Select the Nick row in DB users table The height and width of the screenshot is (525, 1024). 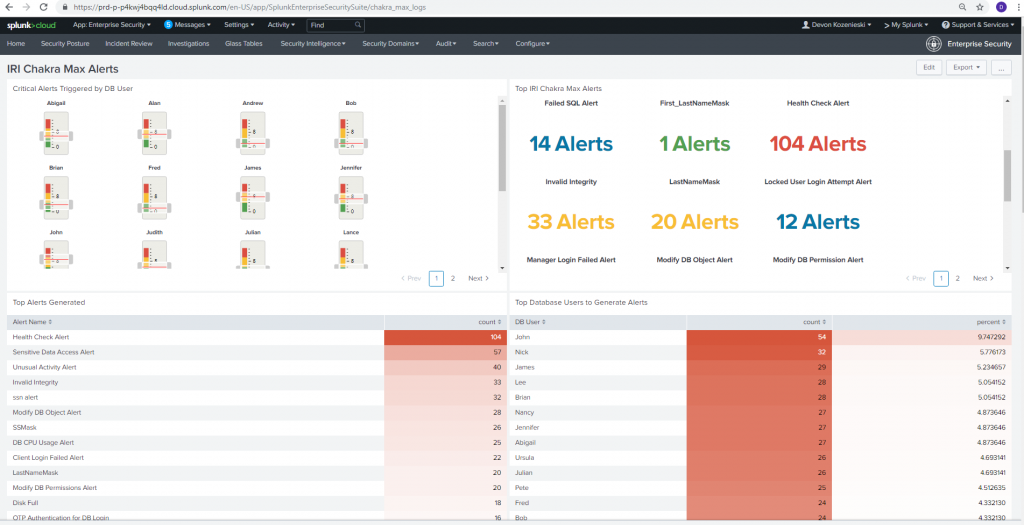coord(760,352)
